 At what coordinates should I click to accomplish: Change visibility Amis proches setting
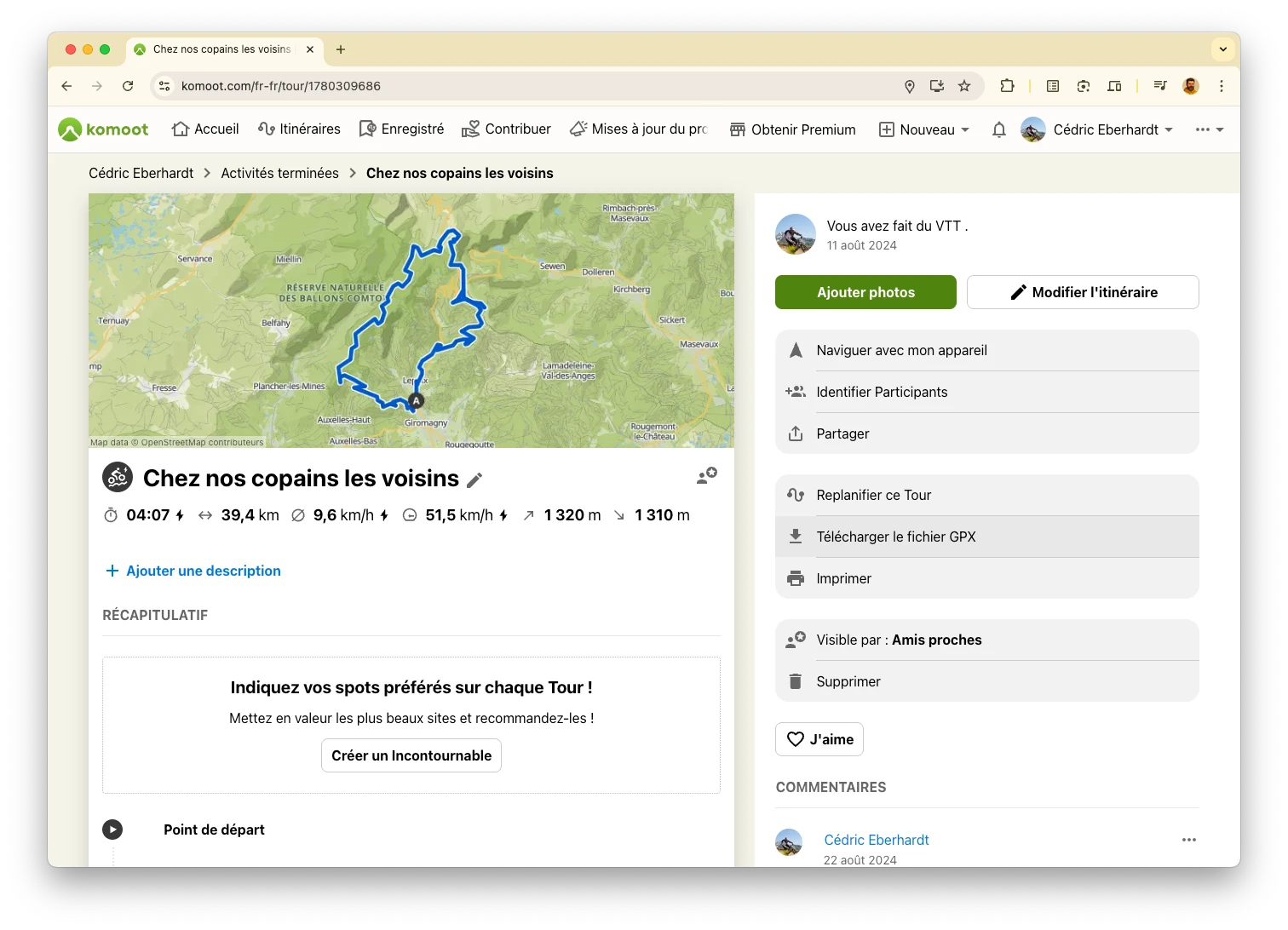(987, 640)
